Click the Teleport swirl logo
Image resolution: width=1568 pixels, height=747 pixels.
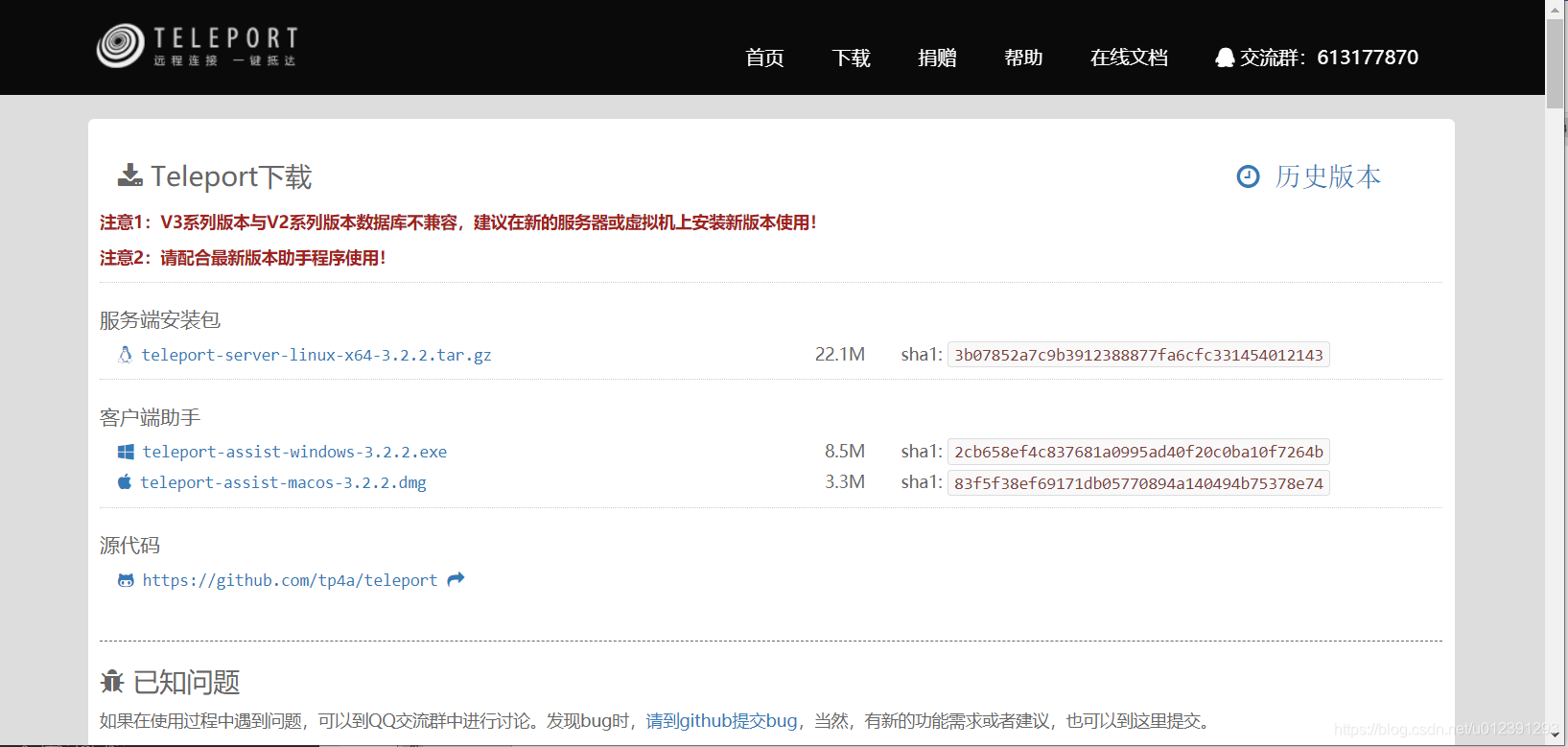[120, 45]
